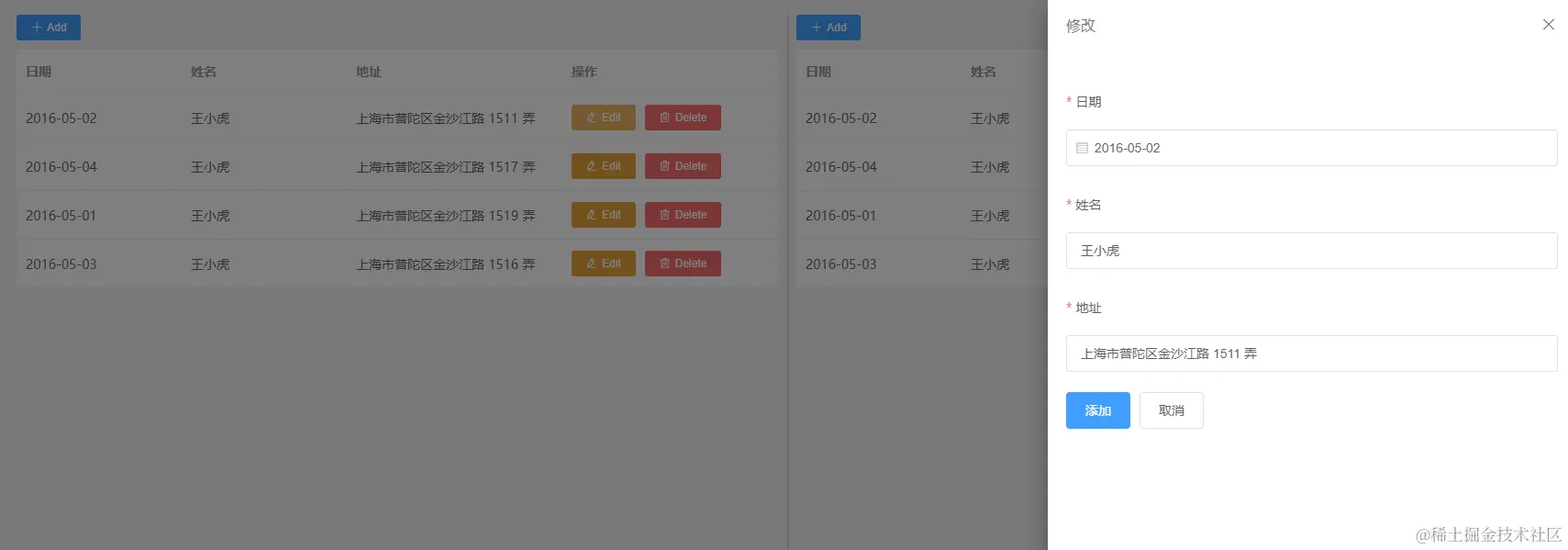The image size is (1568, 550).
Task: Click the 日期 header in the right table
Action: pyautogui.click(x=818, y=72)
